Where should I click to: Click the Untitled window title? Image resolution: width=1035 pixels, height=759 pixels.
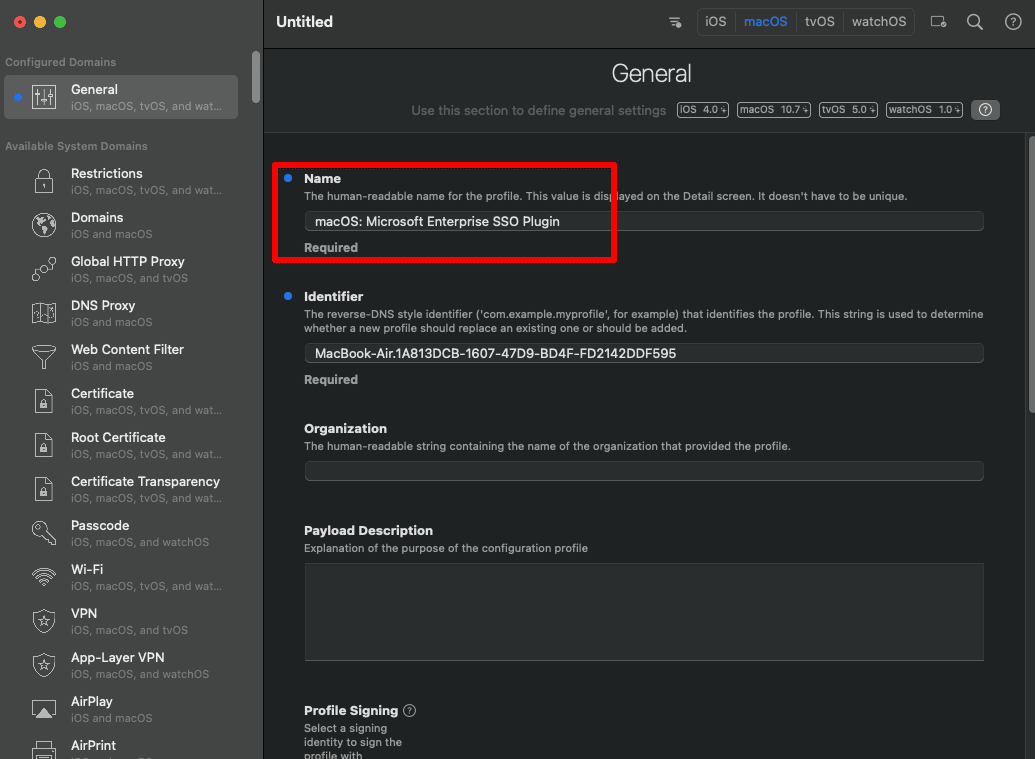tap(304, 22)
